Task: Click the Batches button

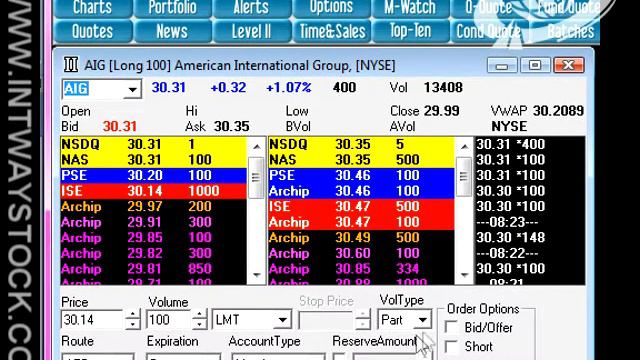Action: coord(565,31)
